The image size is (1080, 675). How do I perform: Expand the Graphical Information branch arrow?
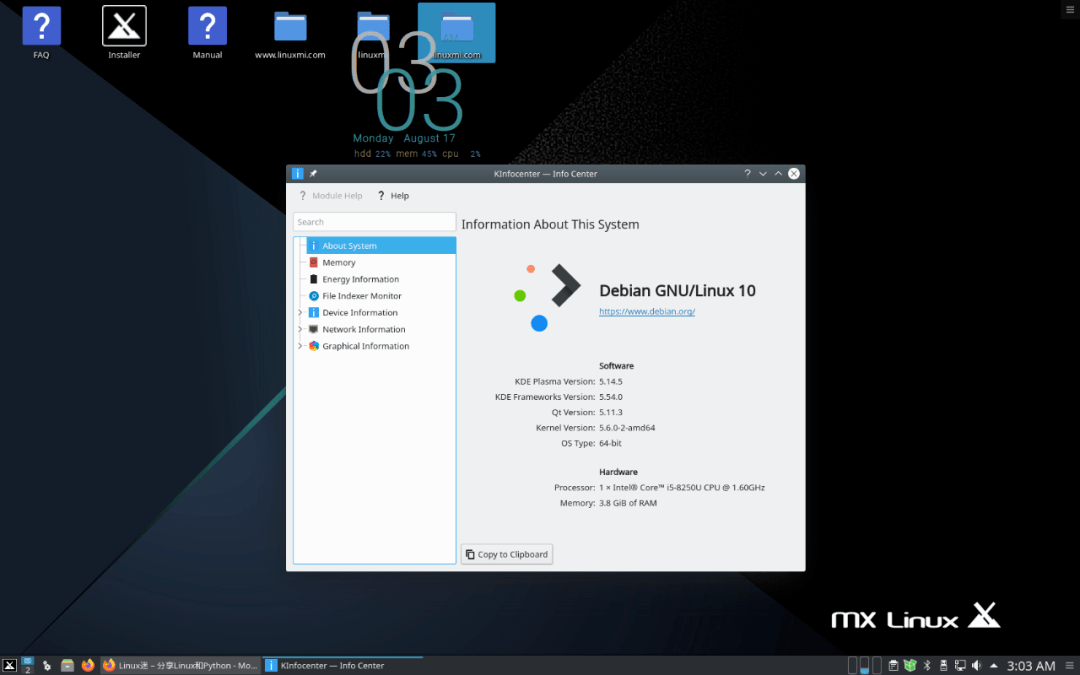point(300,346)
